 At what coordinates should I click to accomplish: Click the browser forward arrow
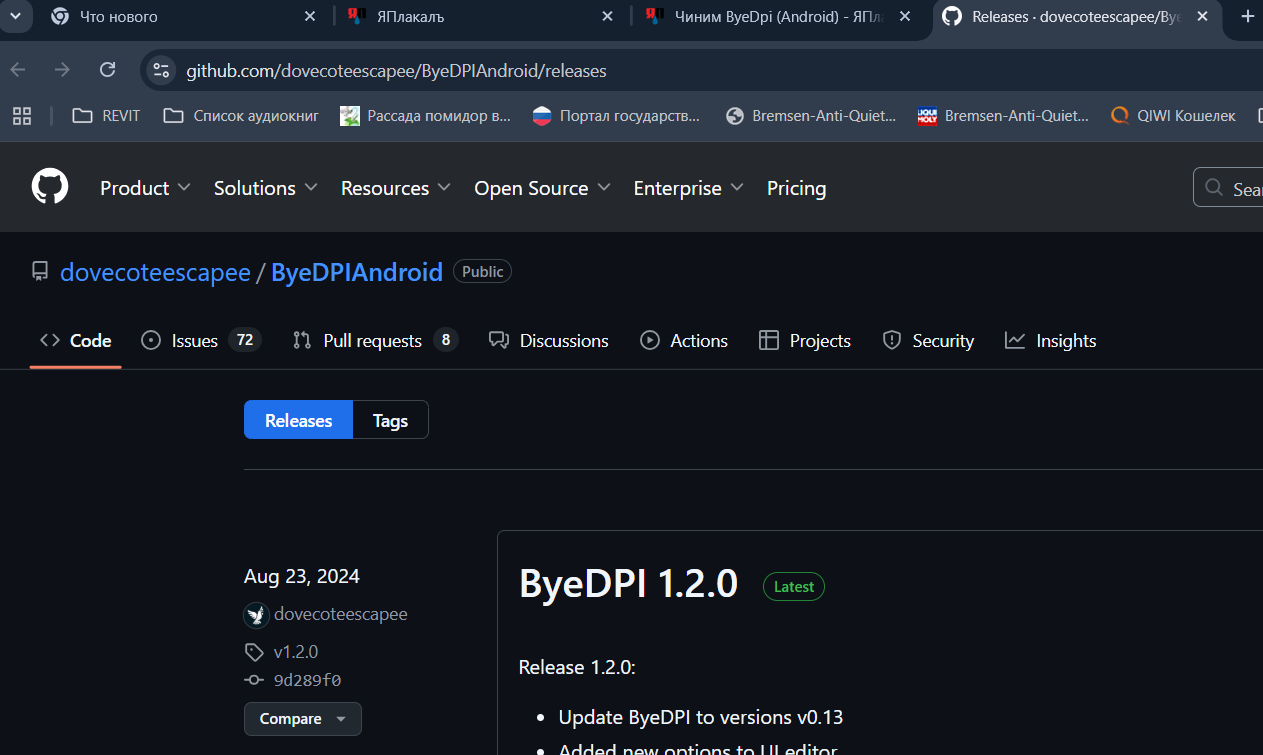[x=62, y=70]
